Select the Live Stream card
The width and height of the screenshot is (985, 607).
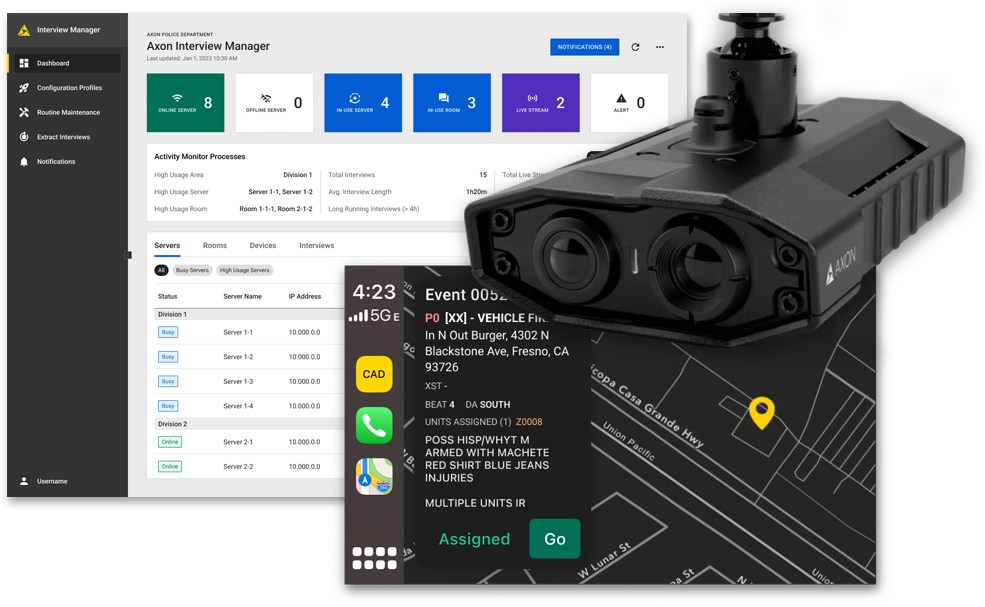click(540, 102)
